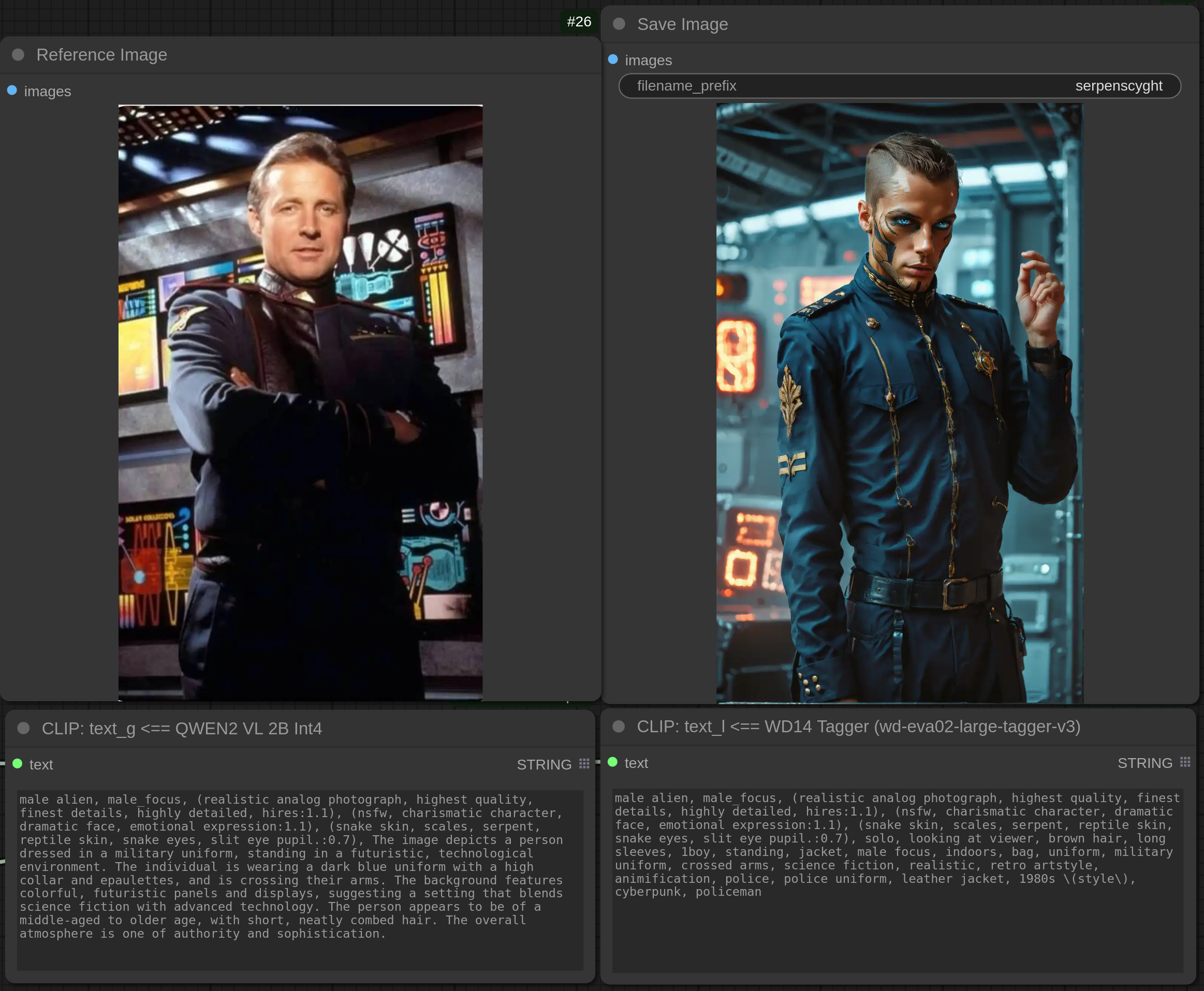Click the #26 node ID badge

(579, 22)
